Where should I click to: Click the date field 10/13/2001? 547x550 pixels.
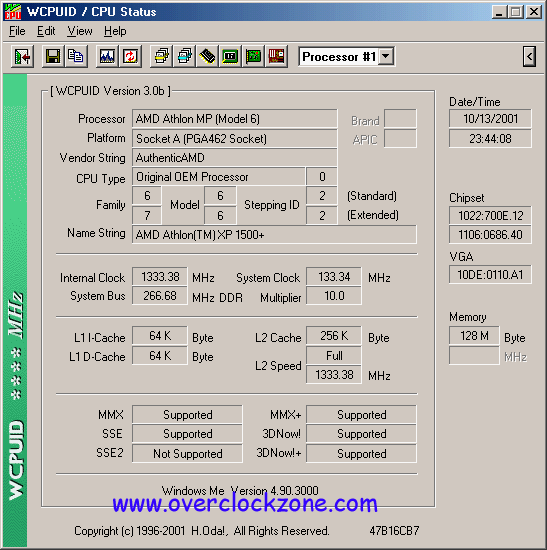point(490,119)
